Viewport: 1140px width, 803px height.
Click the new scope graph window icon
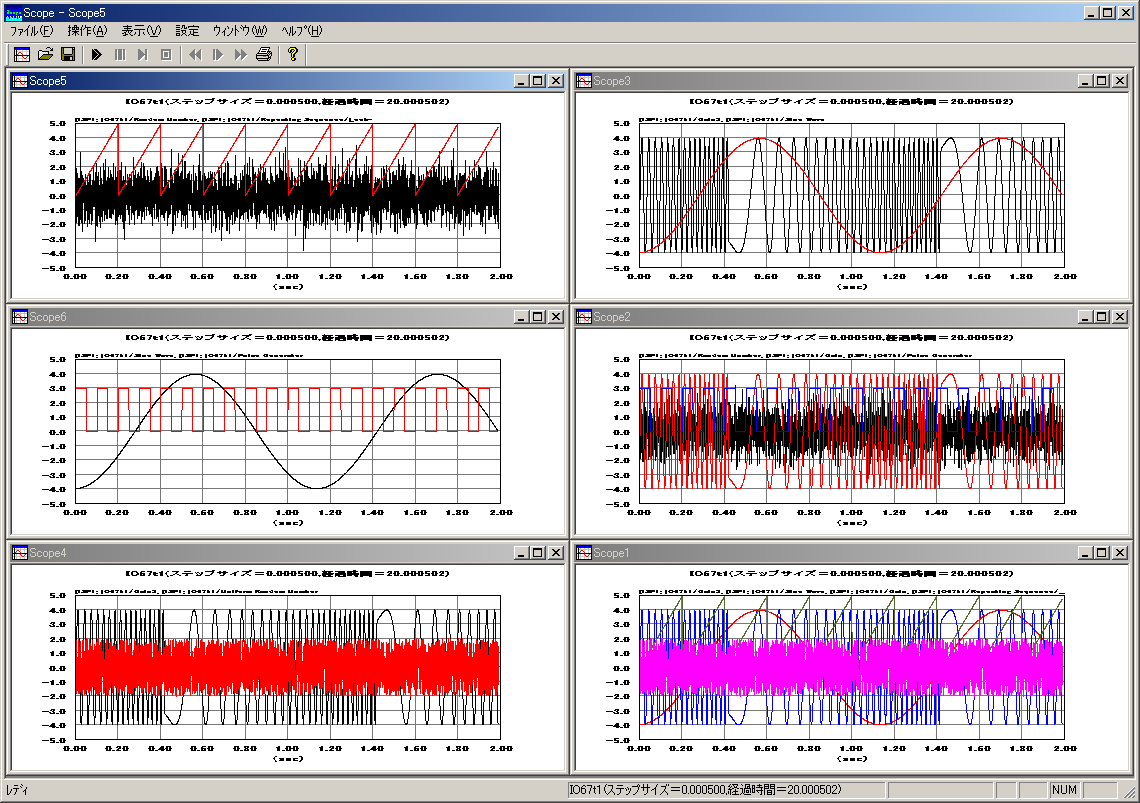(x=22, y=54)
